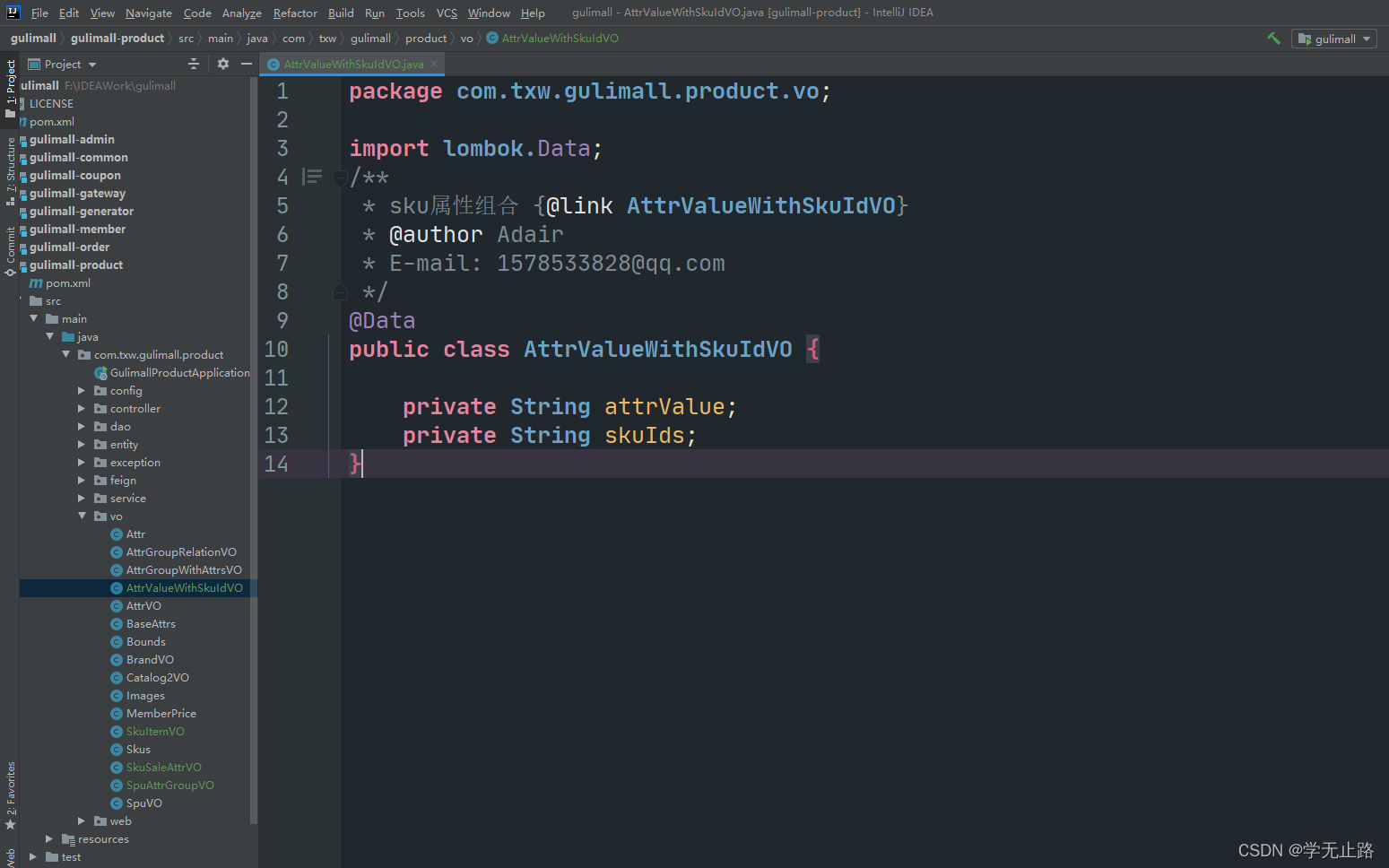The height and width of the screenshot is (868, 1389).
Task: Click the SpuAttrGroupVO class icon
Action: pyautogui.click(x=117, y=785)
